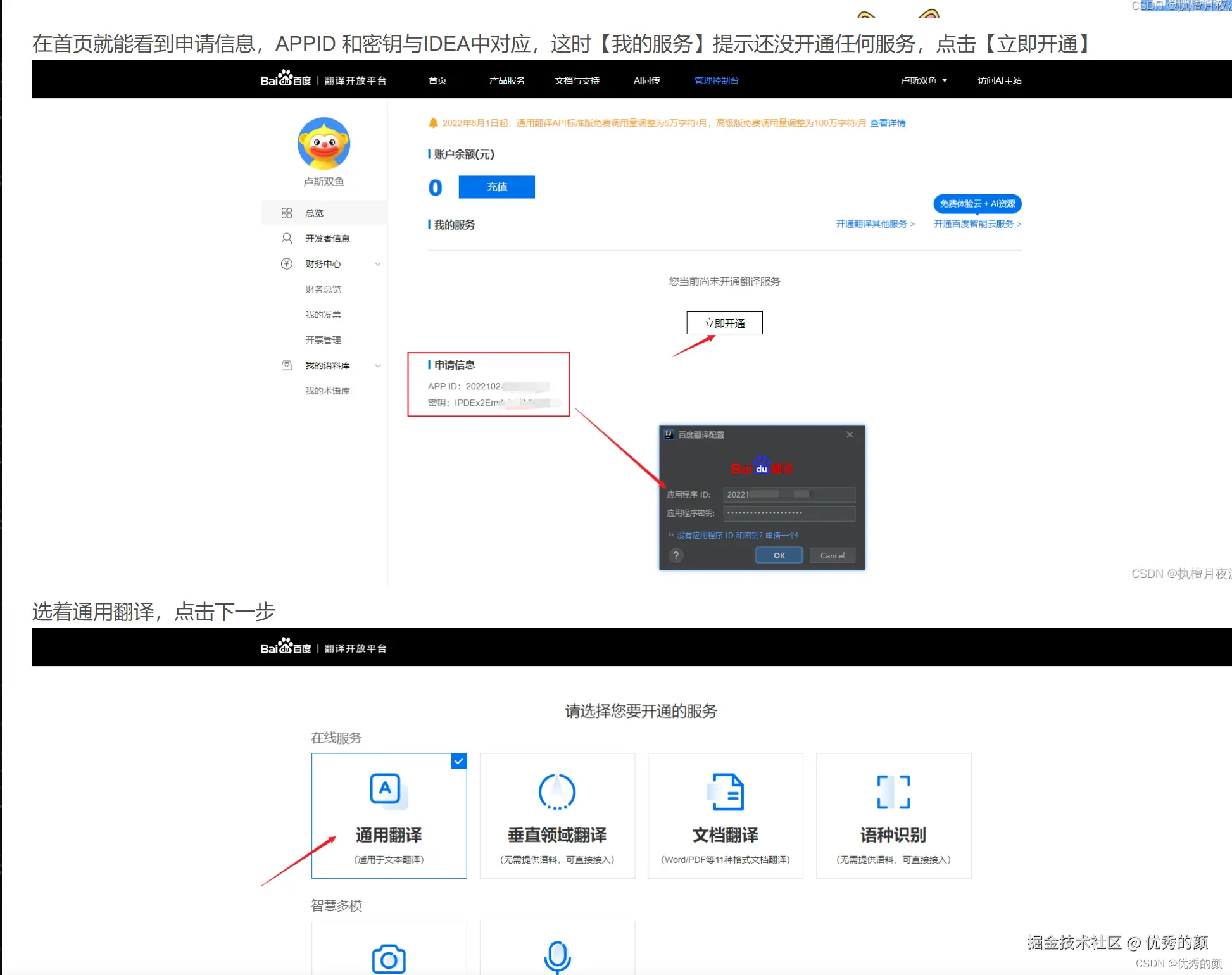Open the 首页 nav item

pos(437,80)
